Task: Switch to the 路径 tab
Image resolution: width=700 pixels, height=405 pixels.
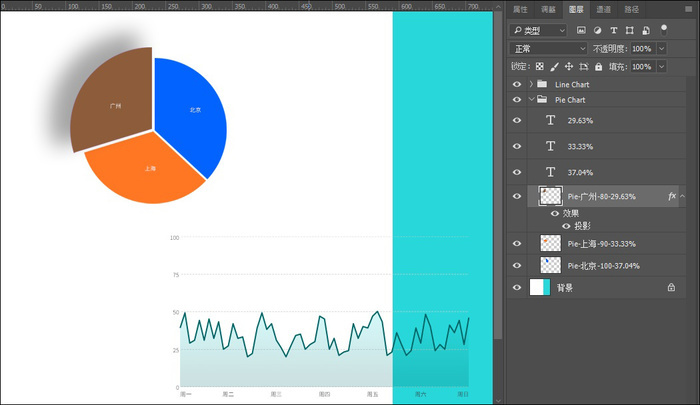Action: [632, 9]
